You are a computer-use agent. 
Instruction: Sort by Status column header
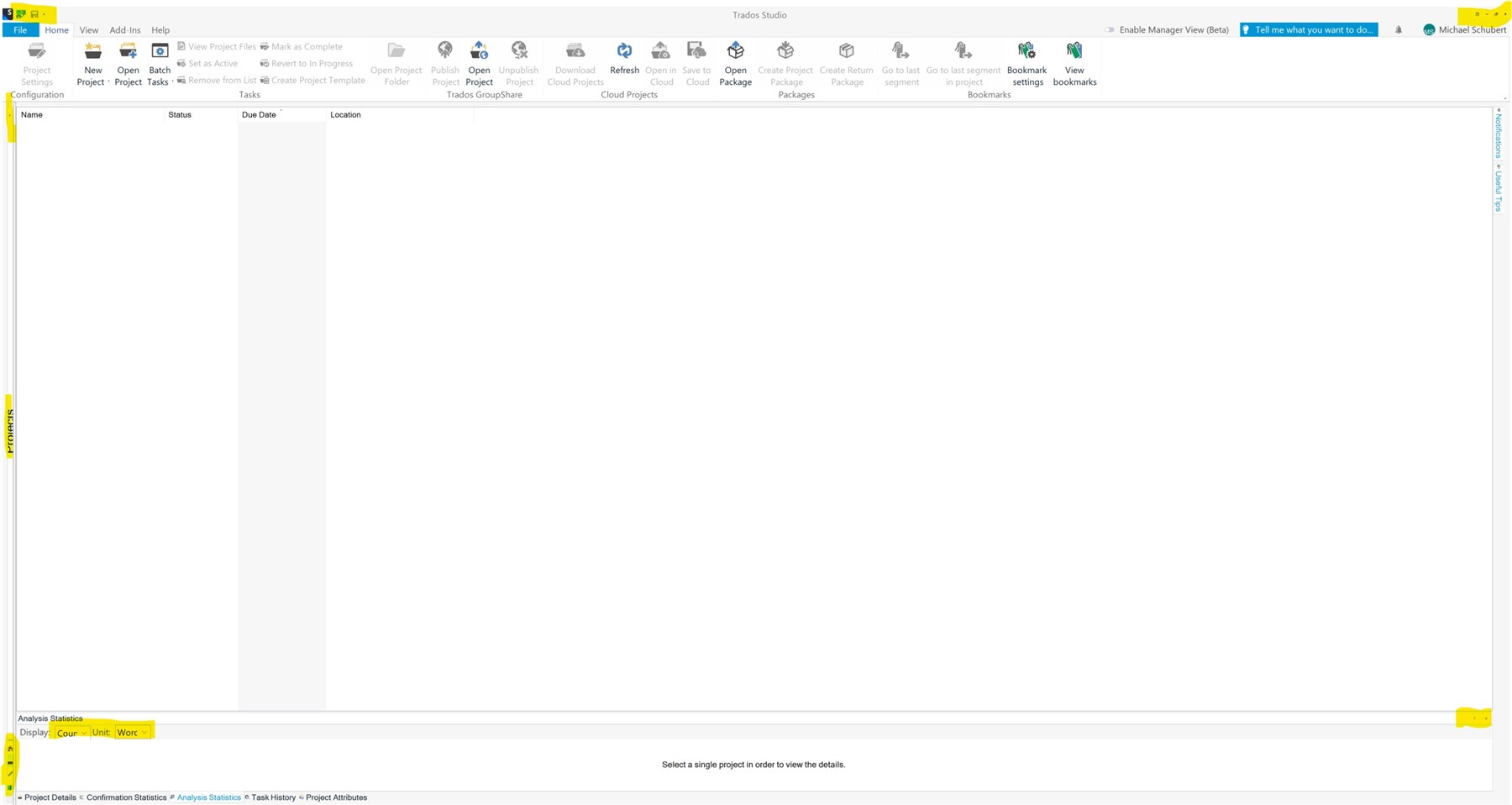tap(202, 115)
